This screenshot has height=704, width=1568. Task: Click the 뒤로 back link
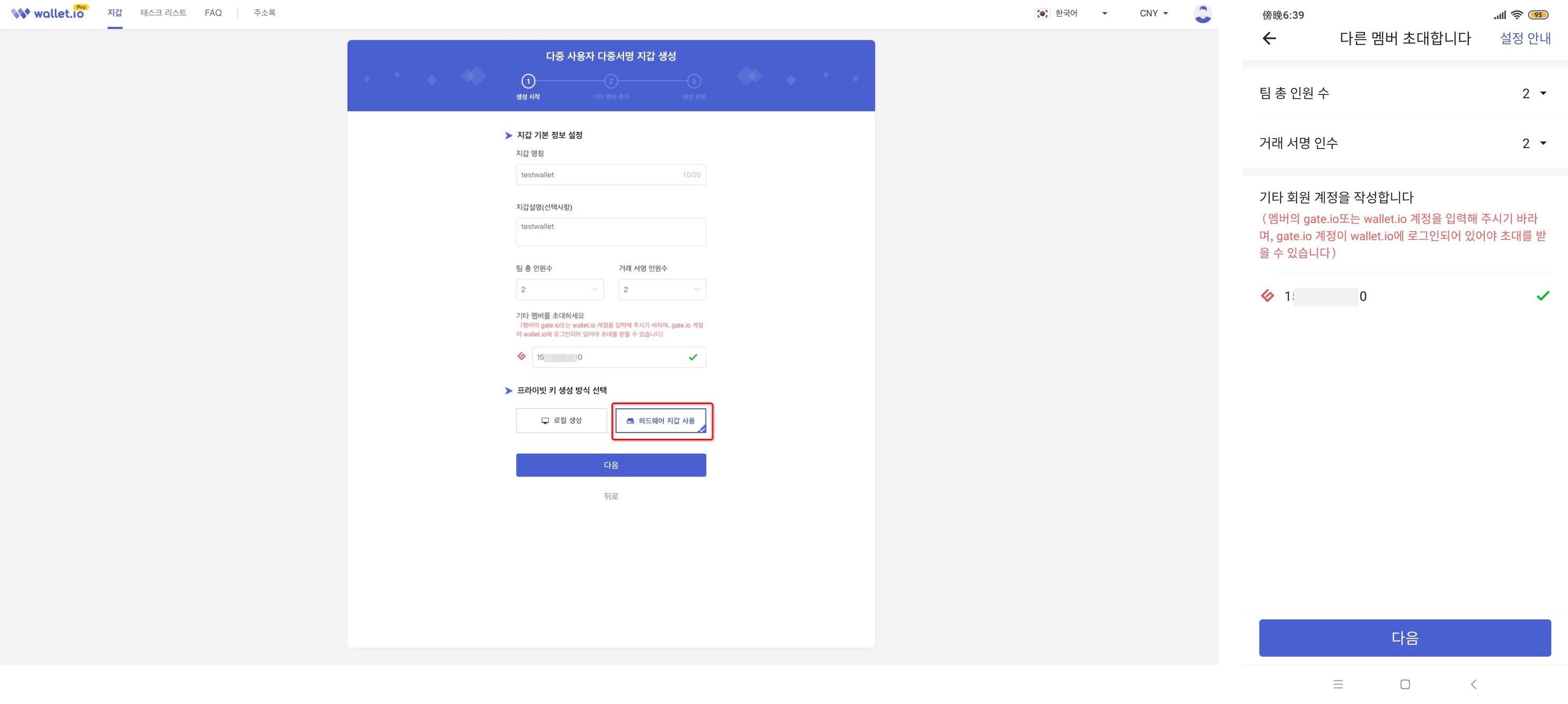(611, 496)
